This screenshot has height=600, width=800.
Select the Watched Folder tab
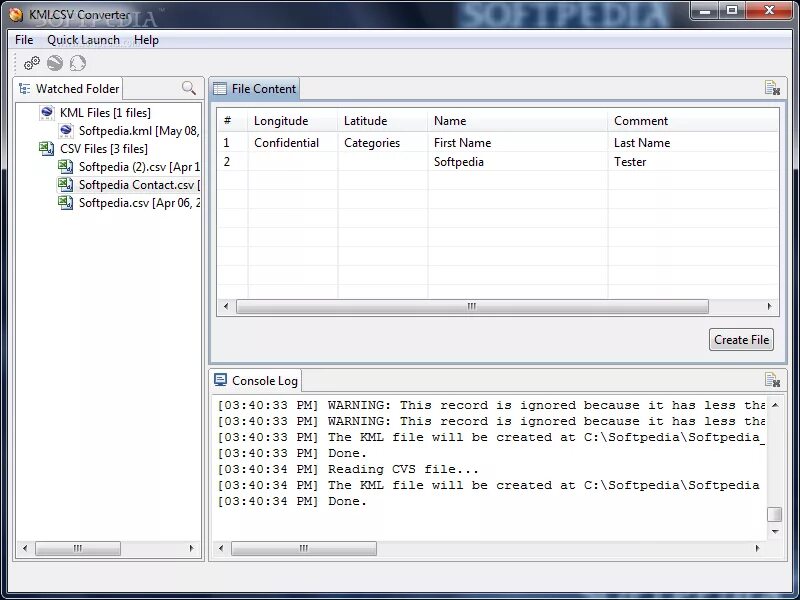click(69, 88)
